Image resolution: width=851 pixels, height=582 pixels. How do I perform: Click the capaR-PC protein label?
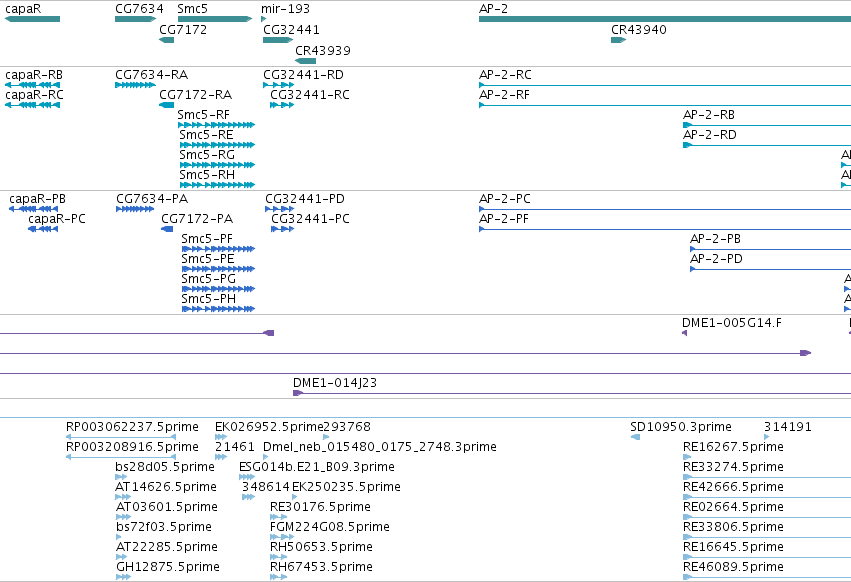tap(57, 219)
